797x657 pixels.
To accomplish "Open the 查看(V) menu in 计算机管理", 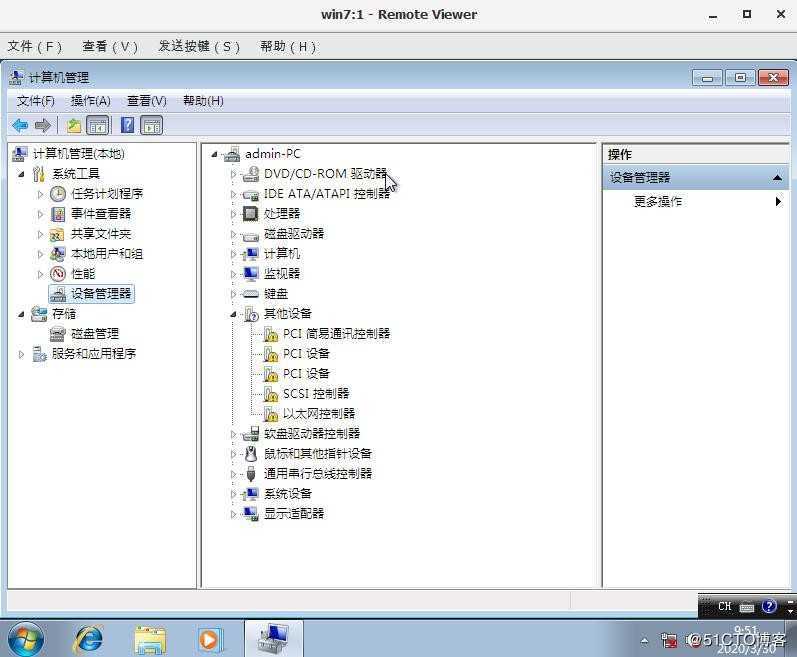I will pos(147,101).
